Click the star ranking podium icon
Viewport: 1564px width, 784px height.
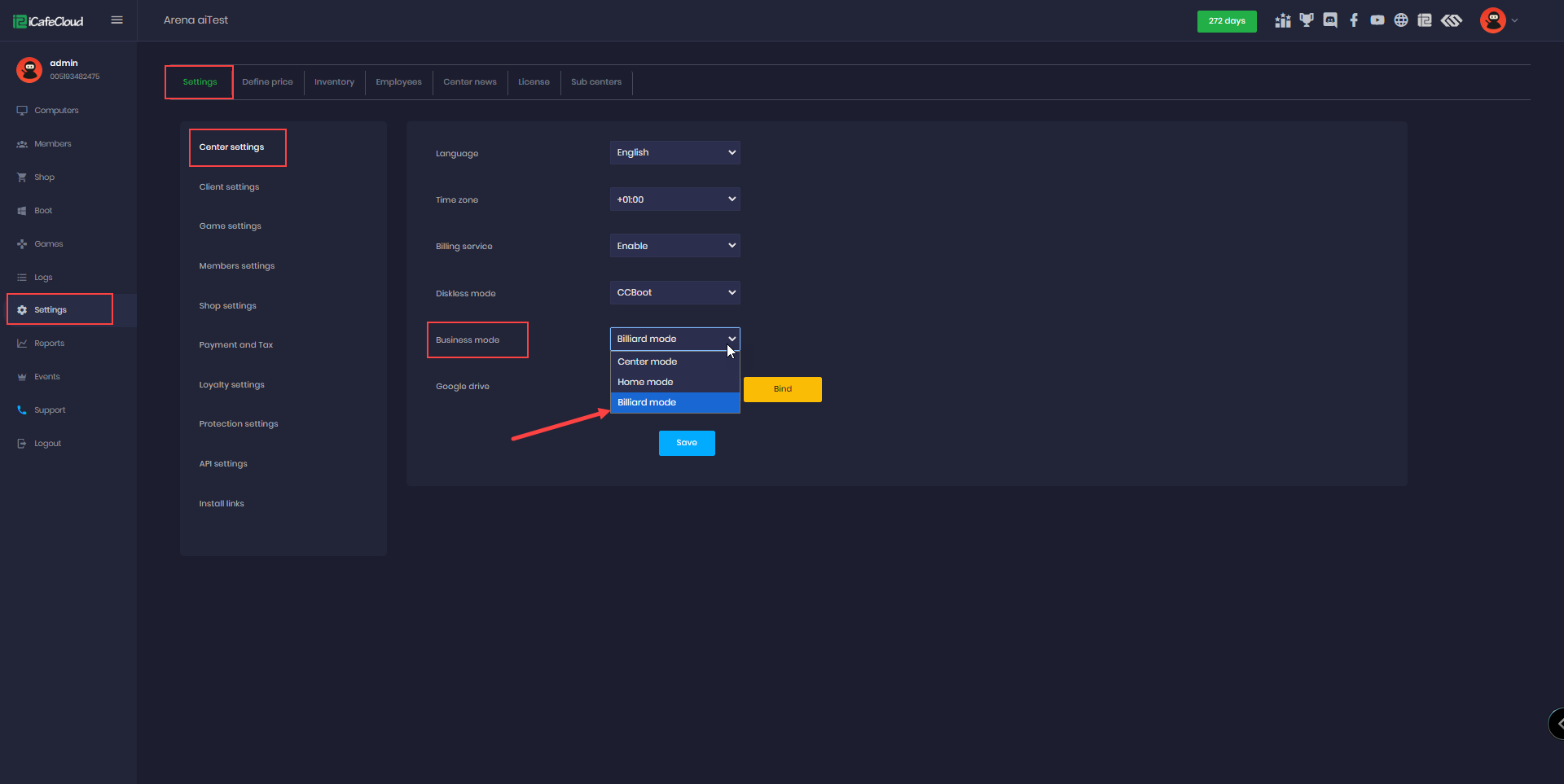click(1283, 20)
